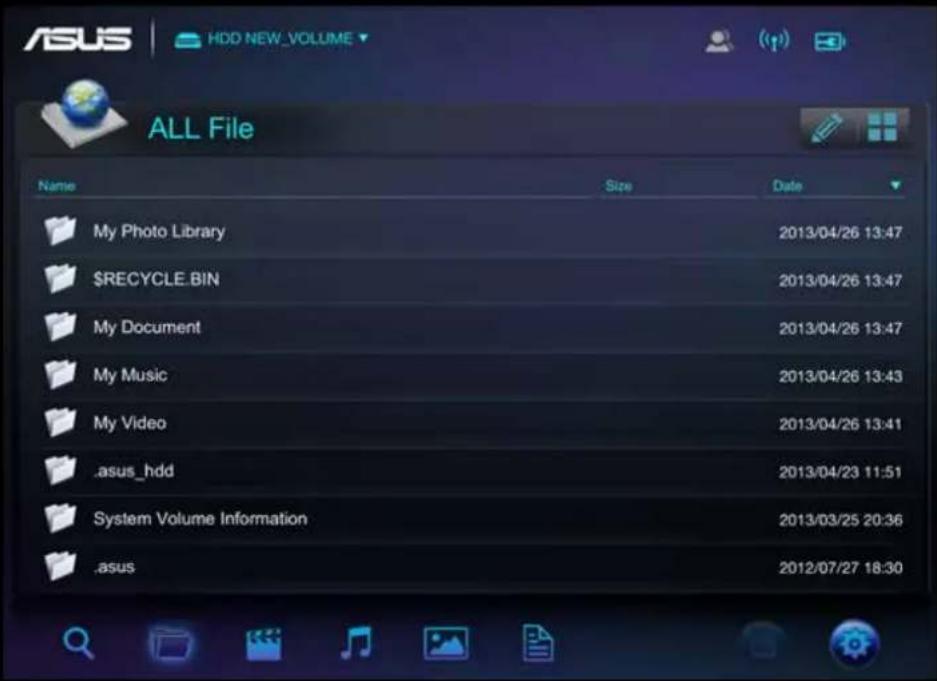Click the HDD drive icon in header
The height and width of the screenshot is (681, 937).
pyautogui.click(x=187, y=40)
